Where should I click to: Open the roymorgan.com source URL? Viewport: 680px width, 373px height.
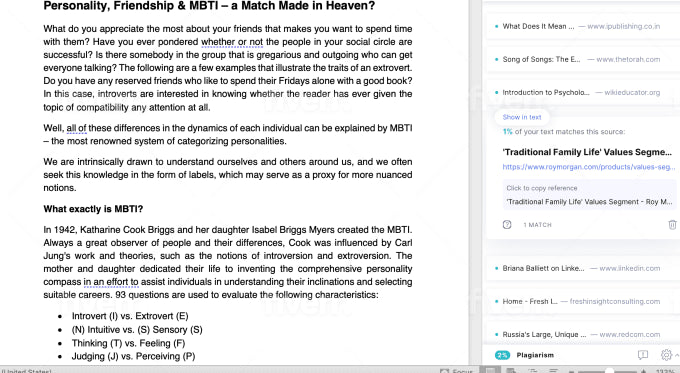tap(588, 167)
